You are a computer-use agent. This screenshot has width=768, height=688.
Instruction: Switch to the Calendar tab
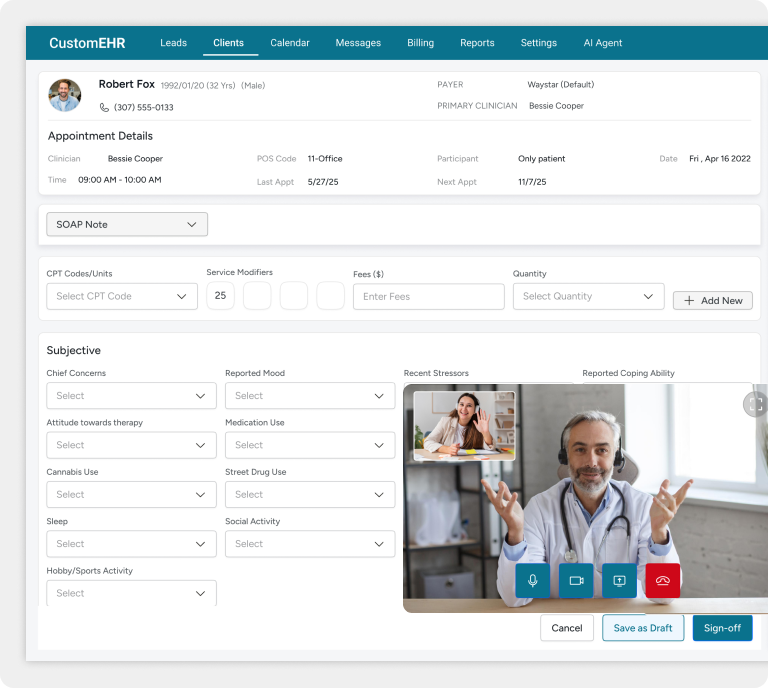click(x=290, y=43)
